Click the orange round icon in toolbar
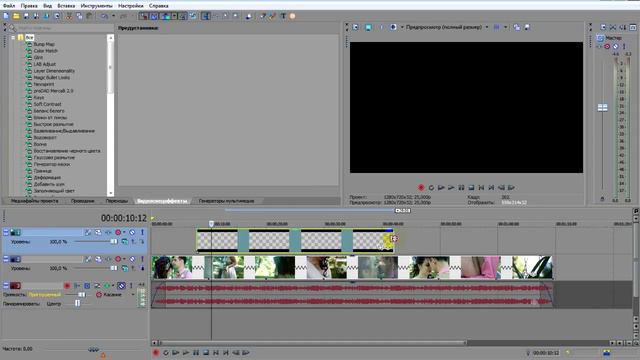The width and height of the screenshot is (640, 360). (x=292, y=16)
